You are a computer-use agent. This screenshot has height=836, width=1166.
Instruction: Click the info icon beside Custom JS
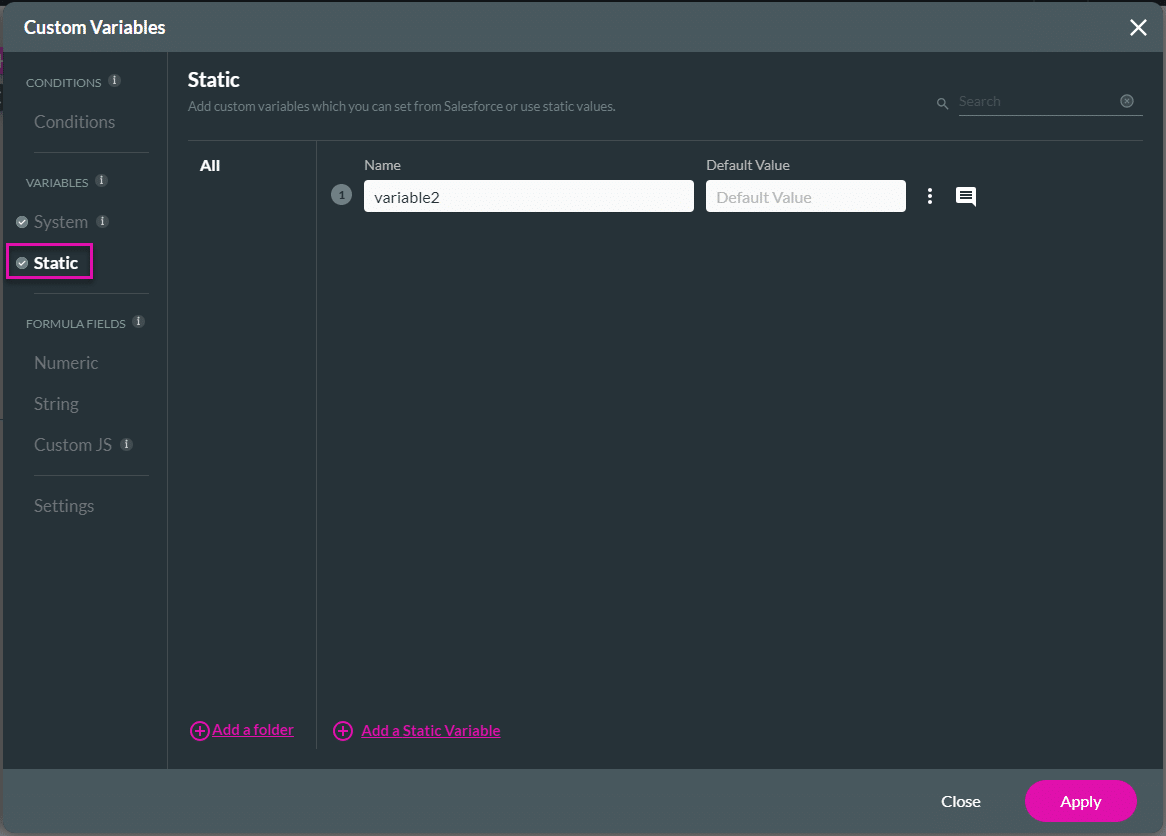pyautogui.click(x=126, y=444)
